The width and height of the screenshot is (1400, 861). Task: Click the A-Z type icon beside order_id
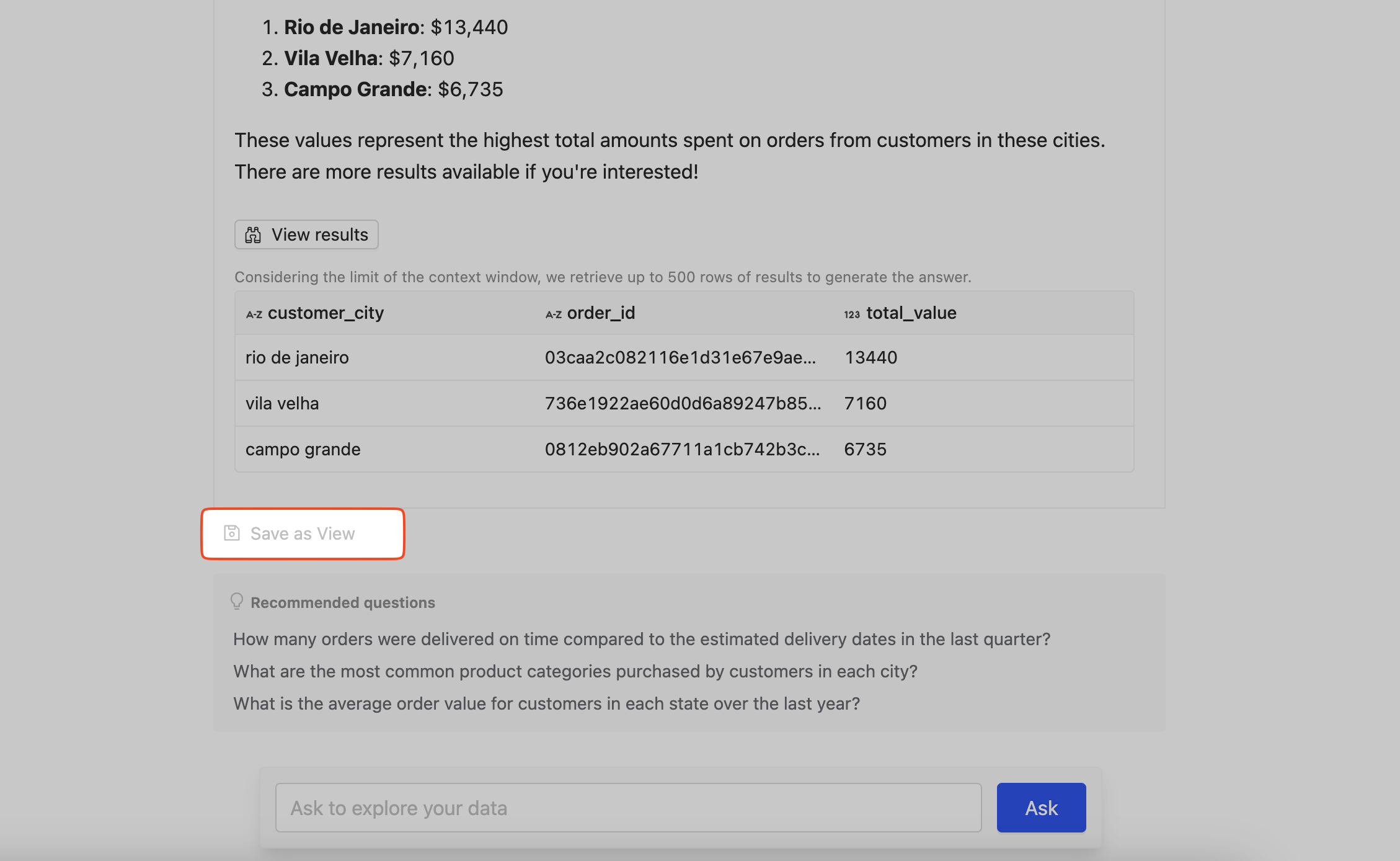pyautogui.click(x=554, y=315)
